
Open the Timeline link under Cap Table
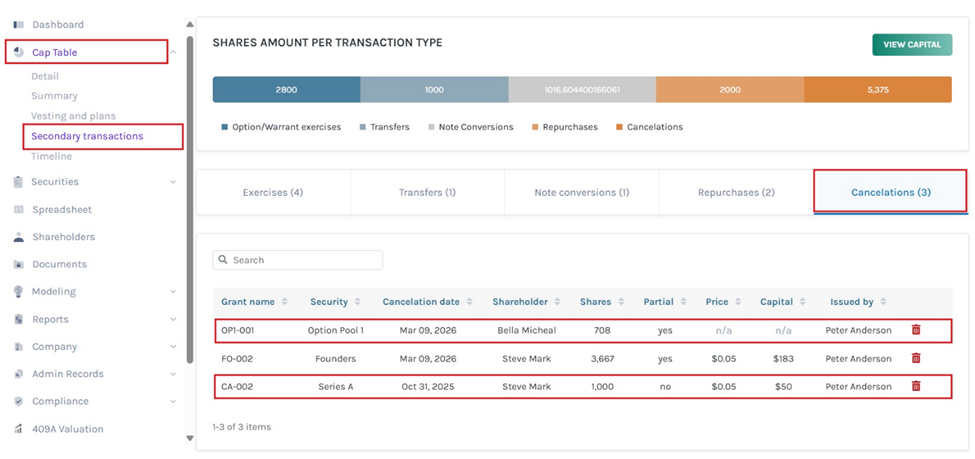point(51,156)
